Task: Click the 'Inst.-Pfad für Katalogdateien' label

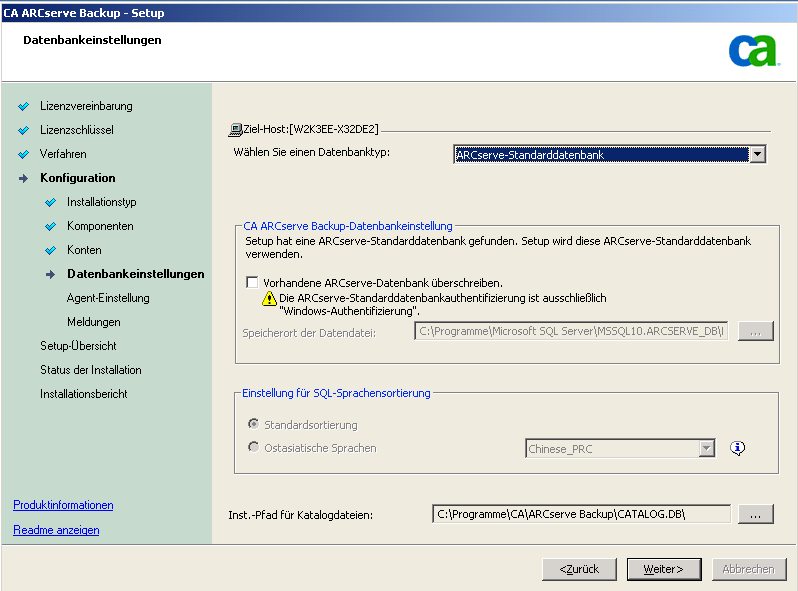Action: point(300,515)
